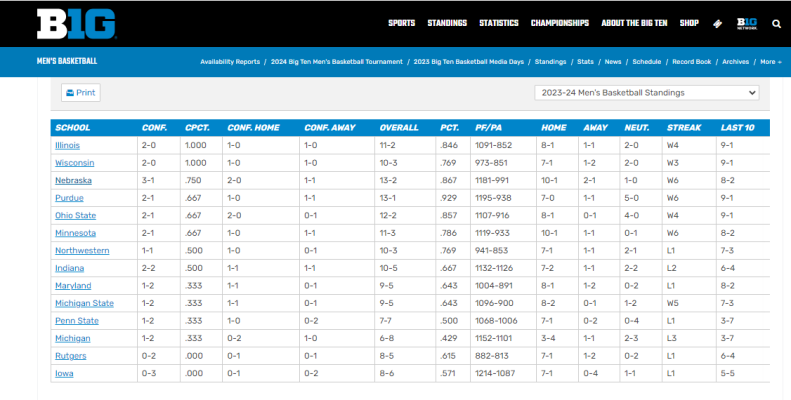Open the Availability Reports link

230,62
